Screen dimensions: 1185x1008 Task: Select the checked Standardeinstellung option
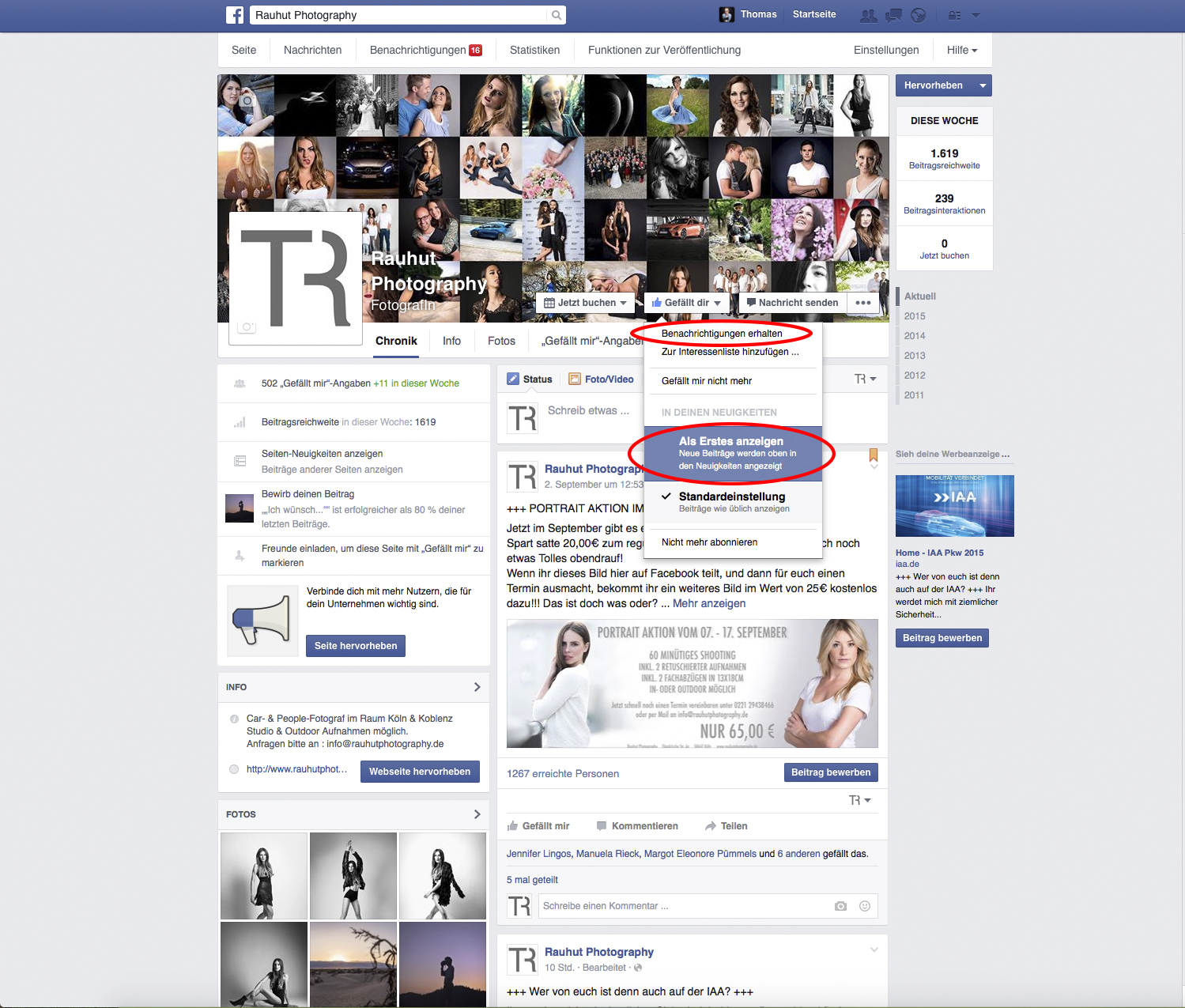point(734,502)
